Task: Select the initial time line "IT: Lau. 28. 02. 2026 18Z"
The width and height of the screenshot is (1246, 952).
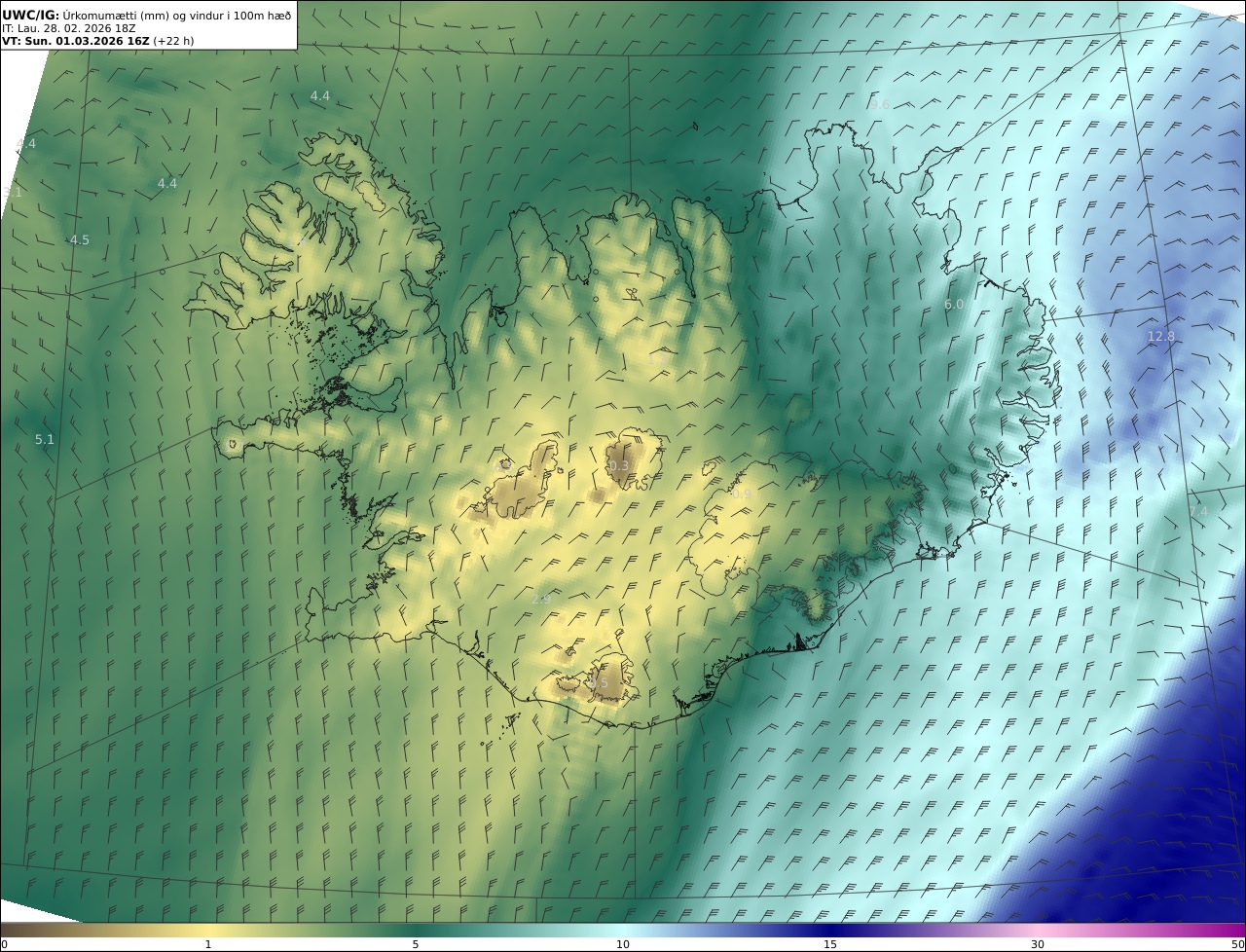Action: click(68, 28)
